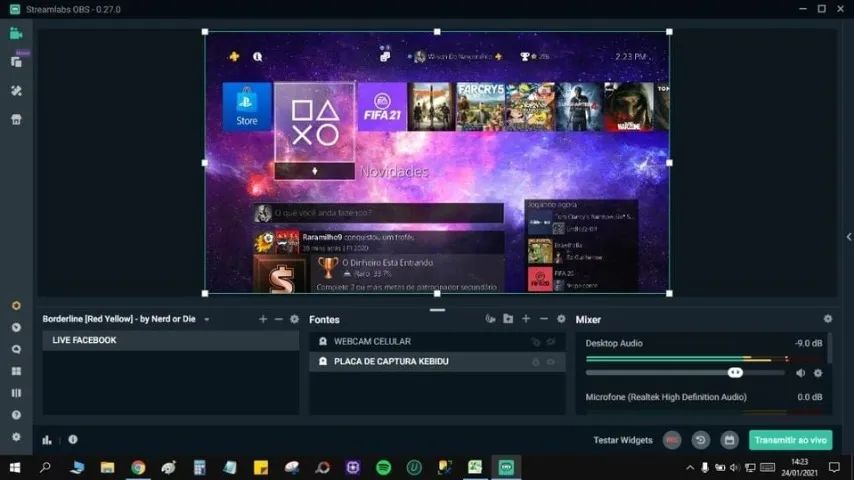Open the Themes icon in the sidebar
The height and width of the screenshot is (480, 854).
[16, 91]
